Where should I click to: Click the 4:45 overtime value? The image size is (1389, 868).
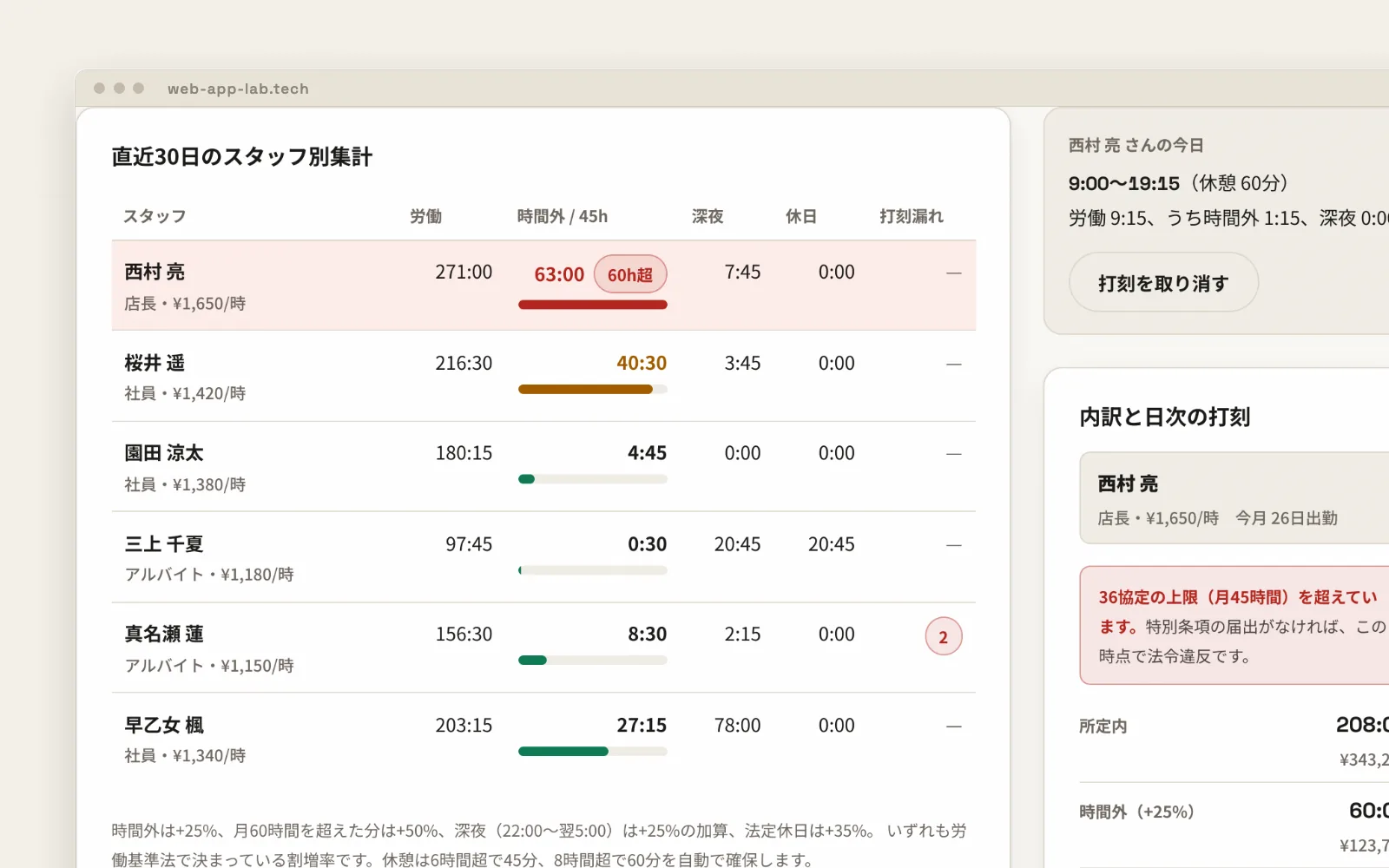tap(648, 453)
